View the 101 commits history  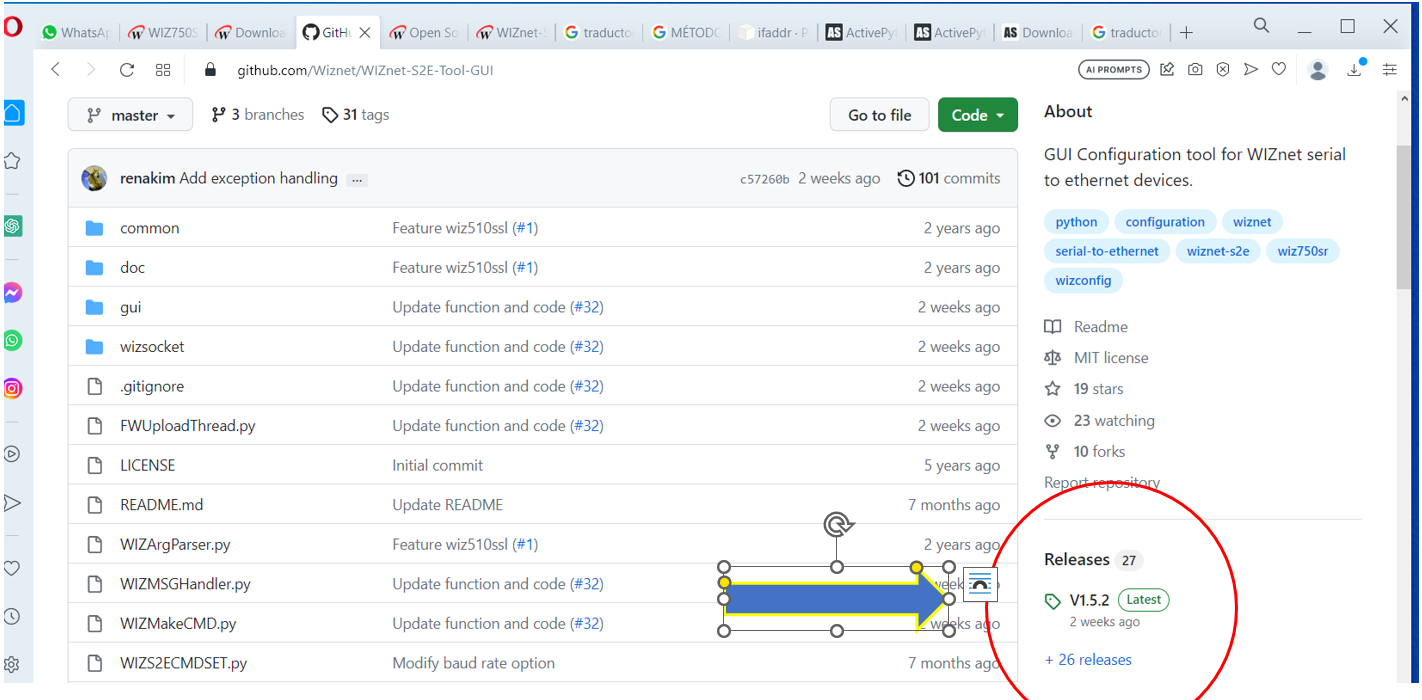point(949,178)
